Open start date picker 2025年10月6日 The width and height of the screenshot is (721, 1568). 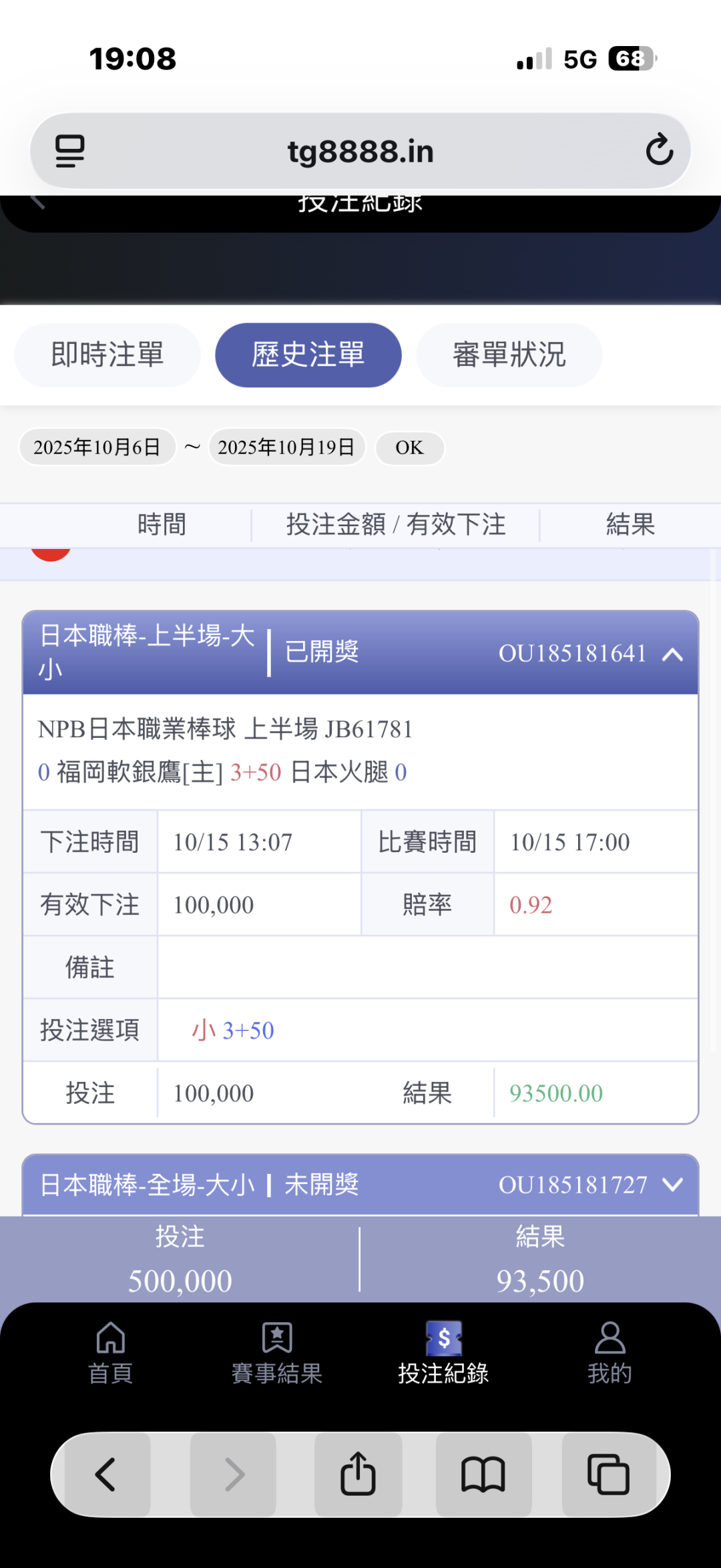pos(97,447)
